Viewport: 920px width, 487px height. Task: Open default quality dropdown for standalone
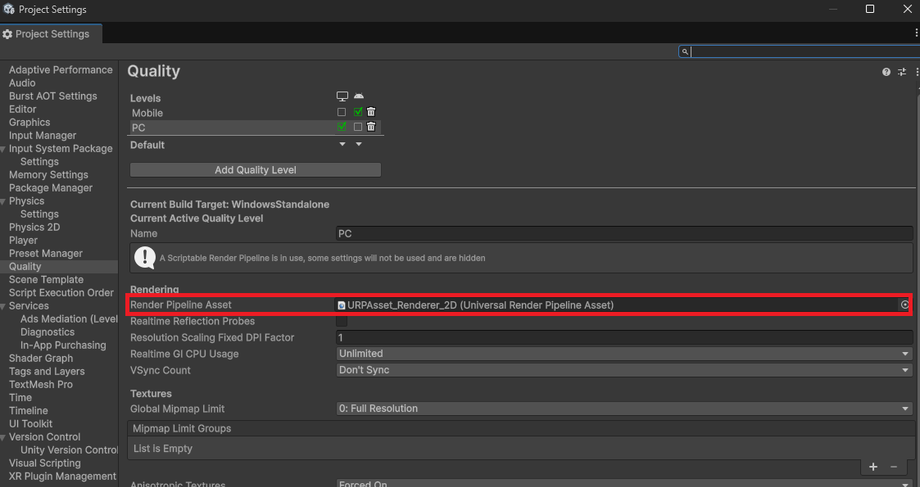pyautogui.click(x=342, y=144)
